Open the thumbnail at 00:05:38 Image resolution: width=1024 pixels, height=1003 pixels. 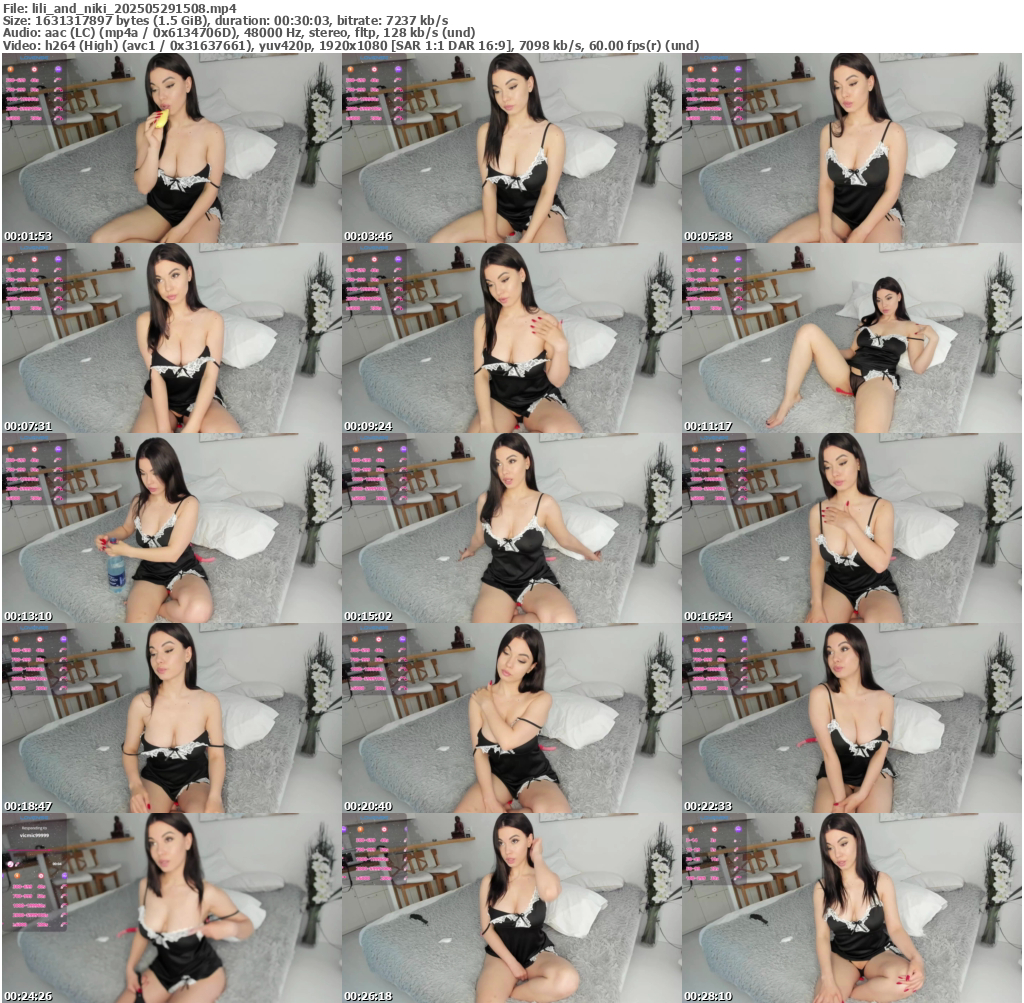852,148
